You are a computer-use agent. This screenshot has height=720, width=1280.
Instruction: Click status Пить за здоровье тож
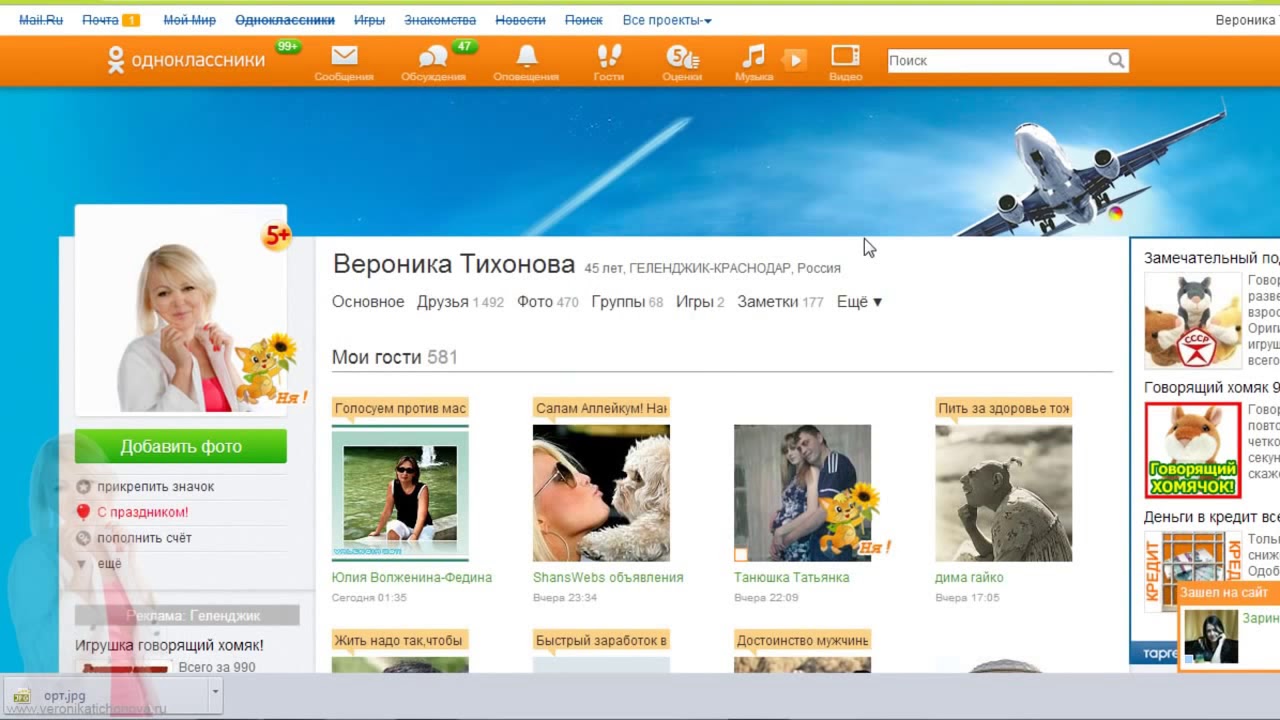1003,408
